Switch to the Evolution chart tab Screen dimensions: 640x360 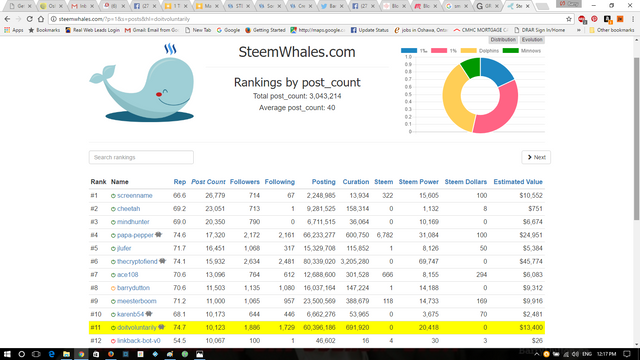coord(532,40)
